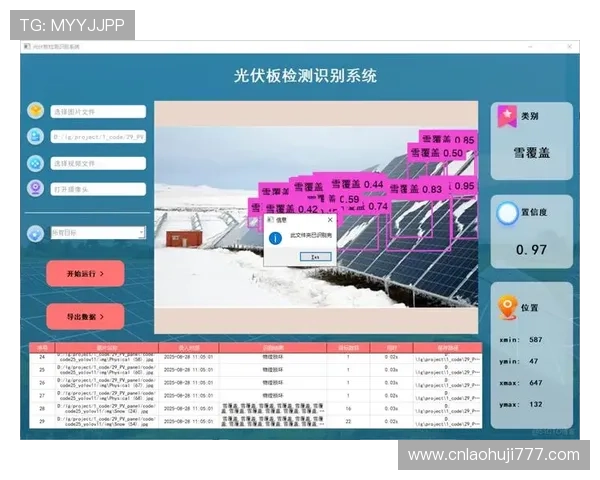Click the 保存路径 column header

[448, 348]
